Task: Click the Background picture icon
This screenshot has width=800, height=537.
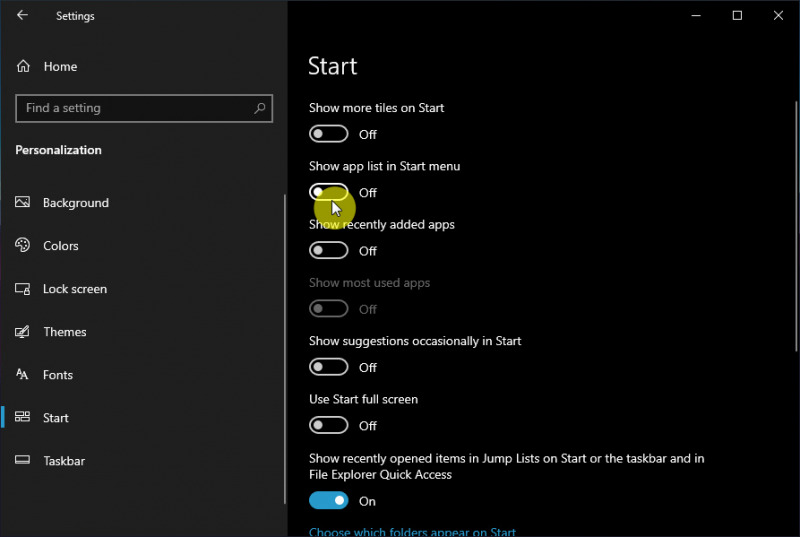Action: coord(22,202)
